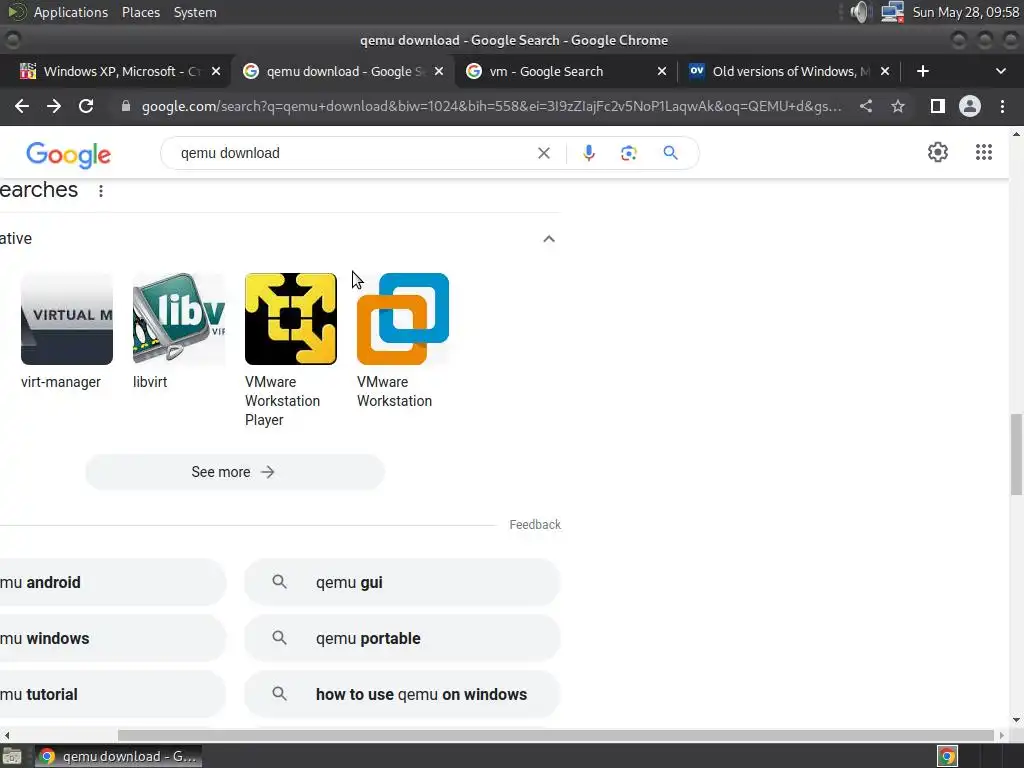
Task: Open the Places menu
Action: pyautogui.click(x=140, y=12)
